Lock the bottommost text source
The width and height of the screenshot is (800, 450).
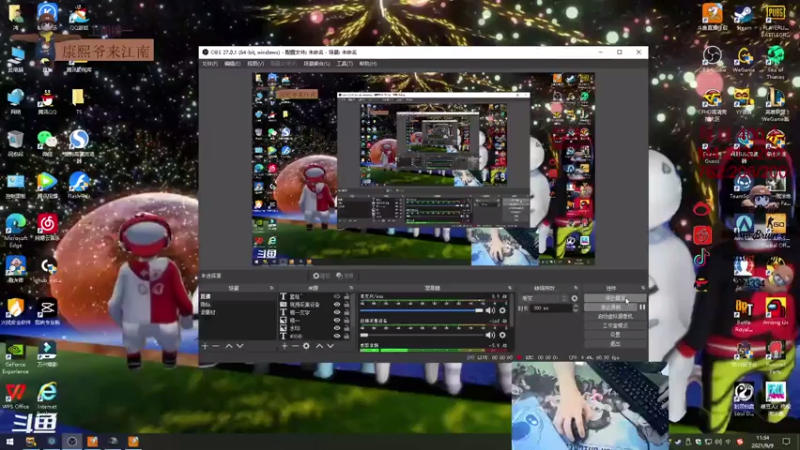(347, 336)
